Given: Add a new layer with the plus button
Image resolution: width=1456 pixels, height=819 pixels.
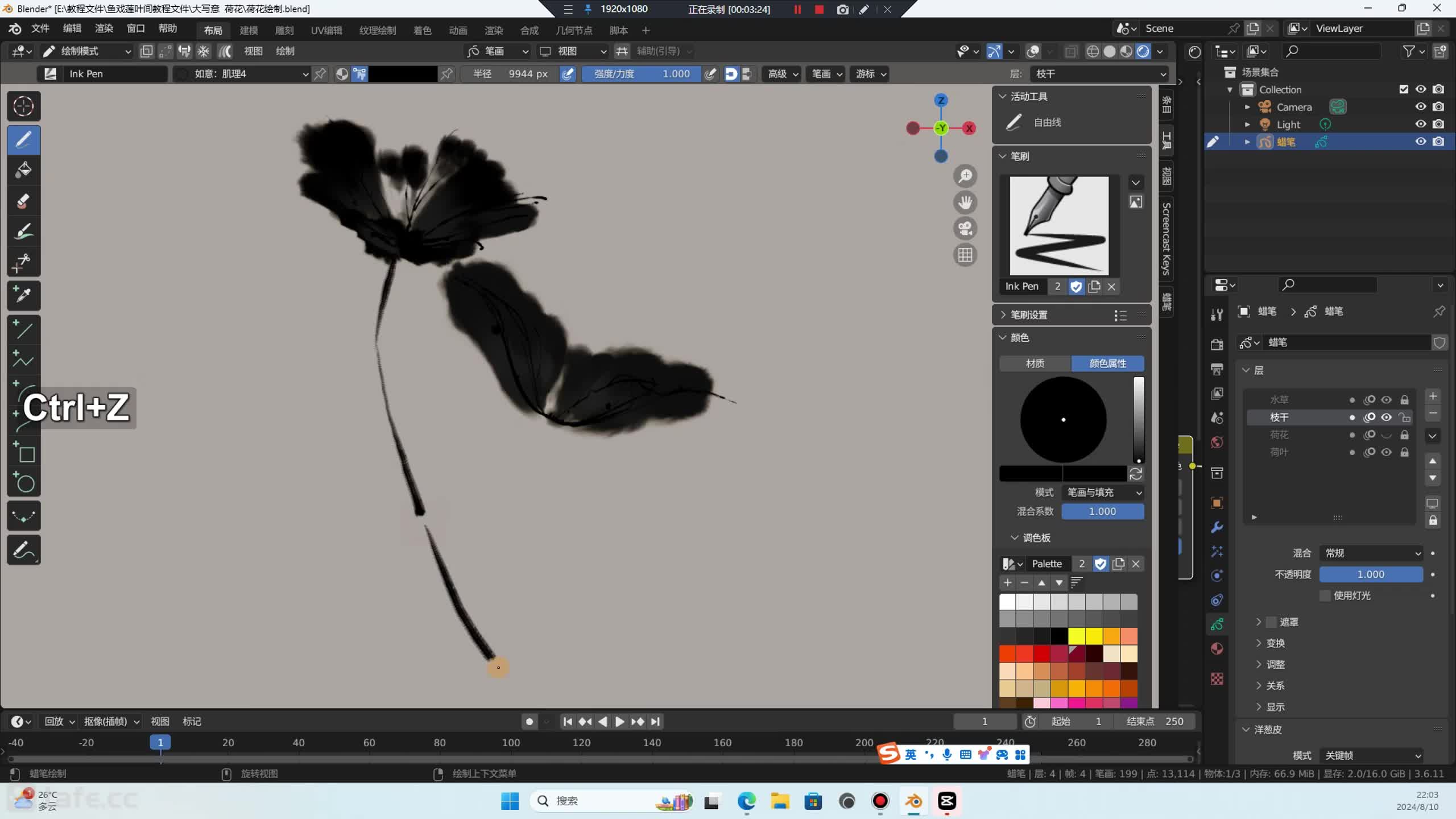Looking at the screenshot, I should (x=1433, y=396).
